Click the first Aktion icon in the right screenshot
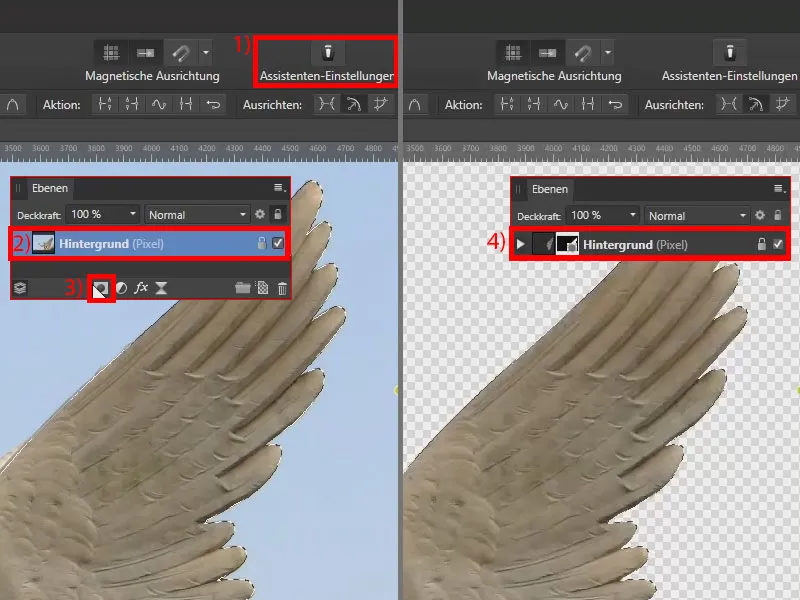The image size is (800, 600). click(x=507, y=105)
